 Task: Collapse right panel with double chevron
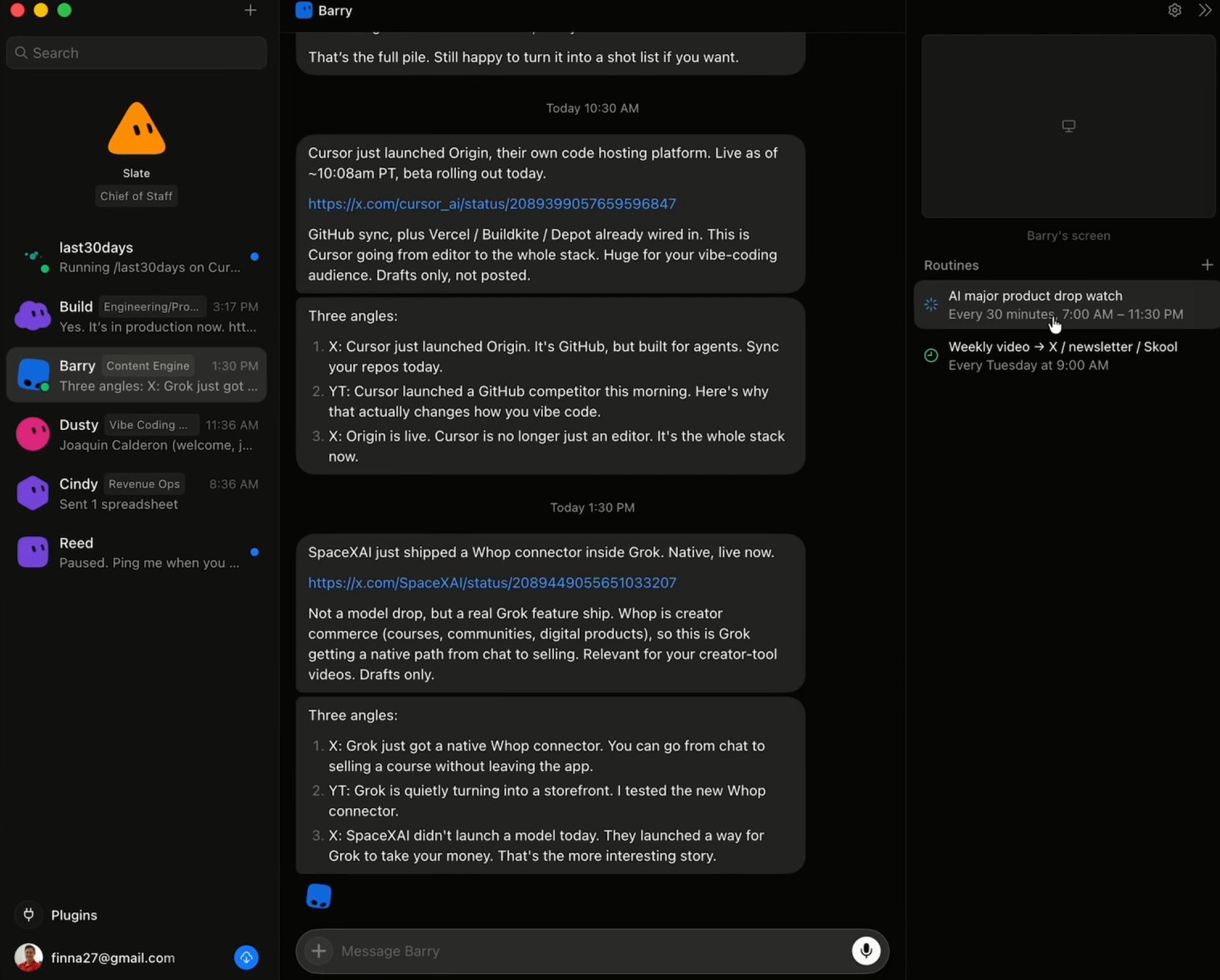(x=1205, y=10)
